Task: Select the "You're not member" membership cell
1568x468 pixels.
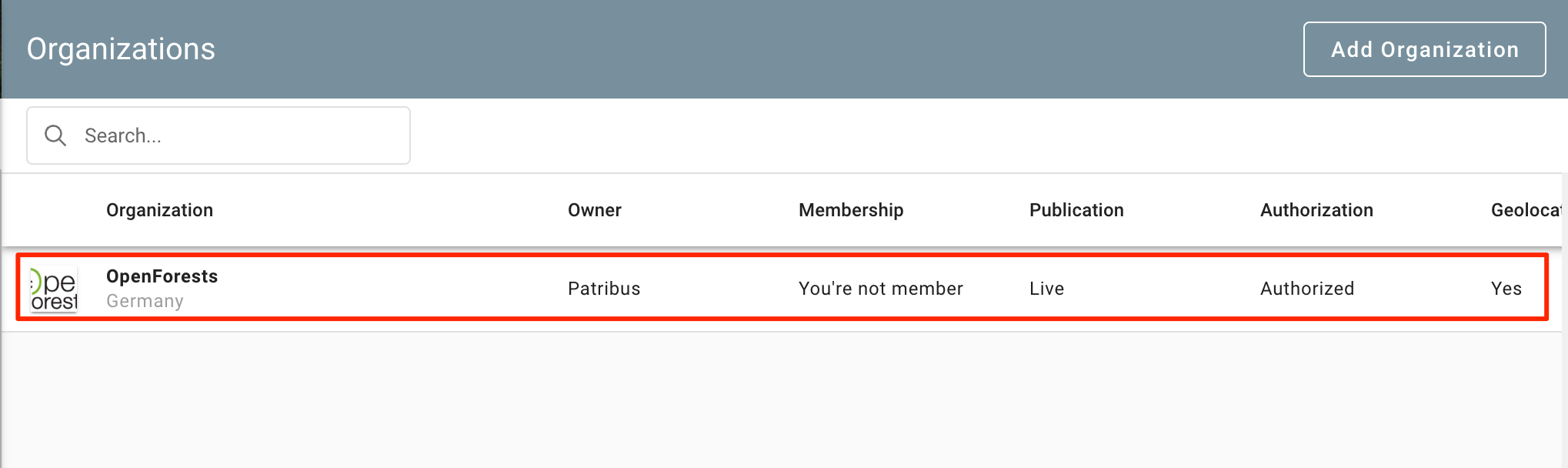Action: pos(880,289)
